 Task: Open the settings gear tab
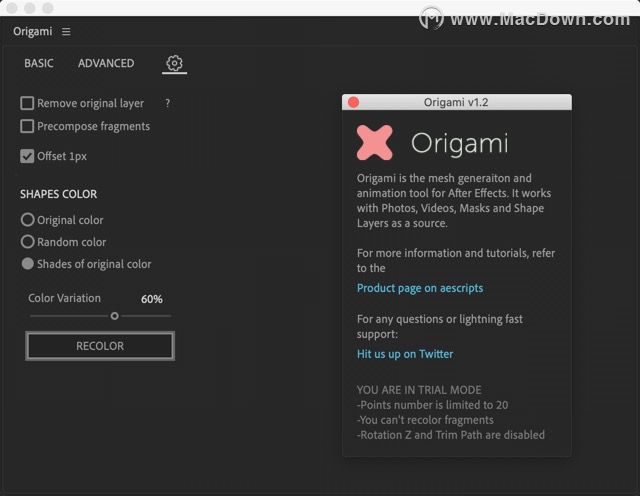click(174, 63)
